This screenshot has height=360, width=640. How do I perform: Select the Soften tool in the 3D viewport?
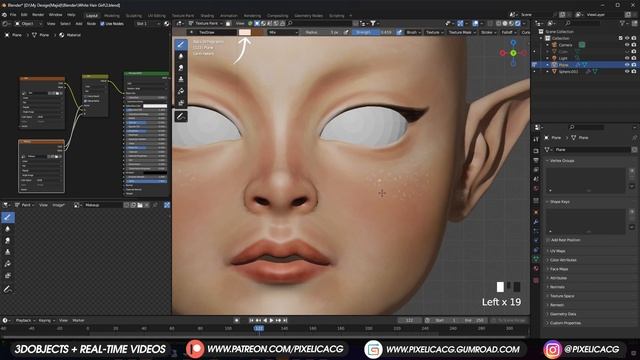pos(181,56)
